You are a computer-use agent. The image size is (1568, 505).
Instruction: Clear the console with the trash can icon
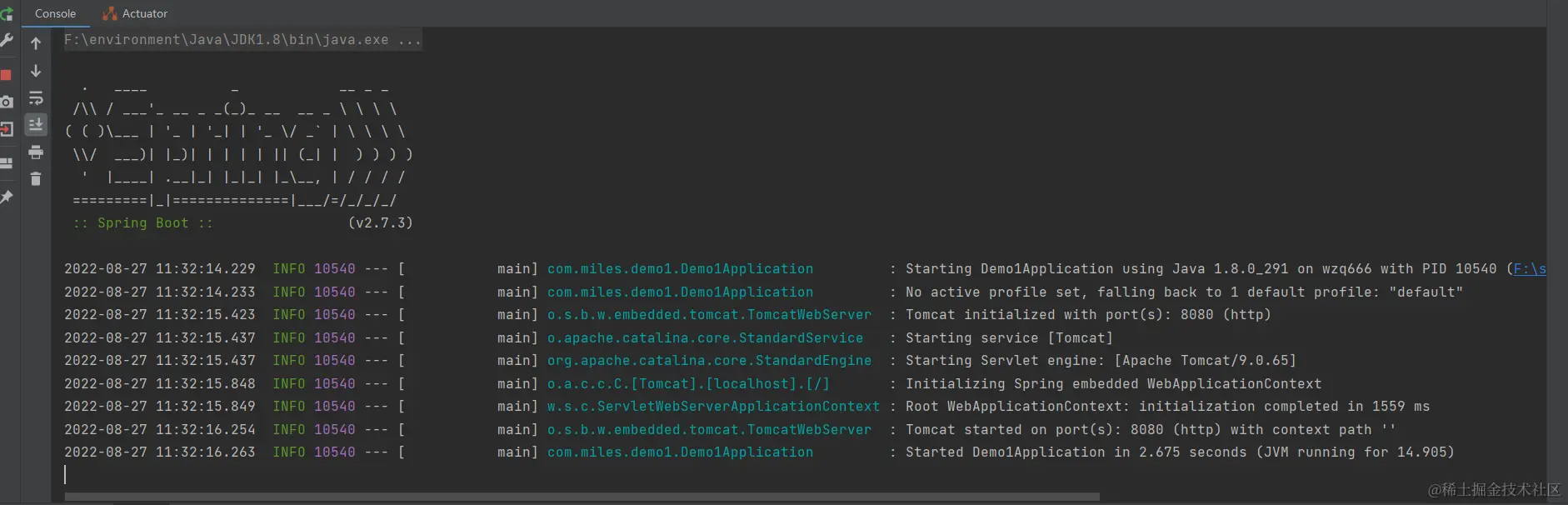click(x=36, y=178)
